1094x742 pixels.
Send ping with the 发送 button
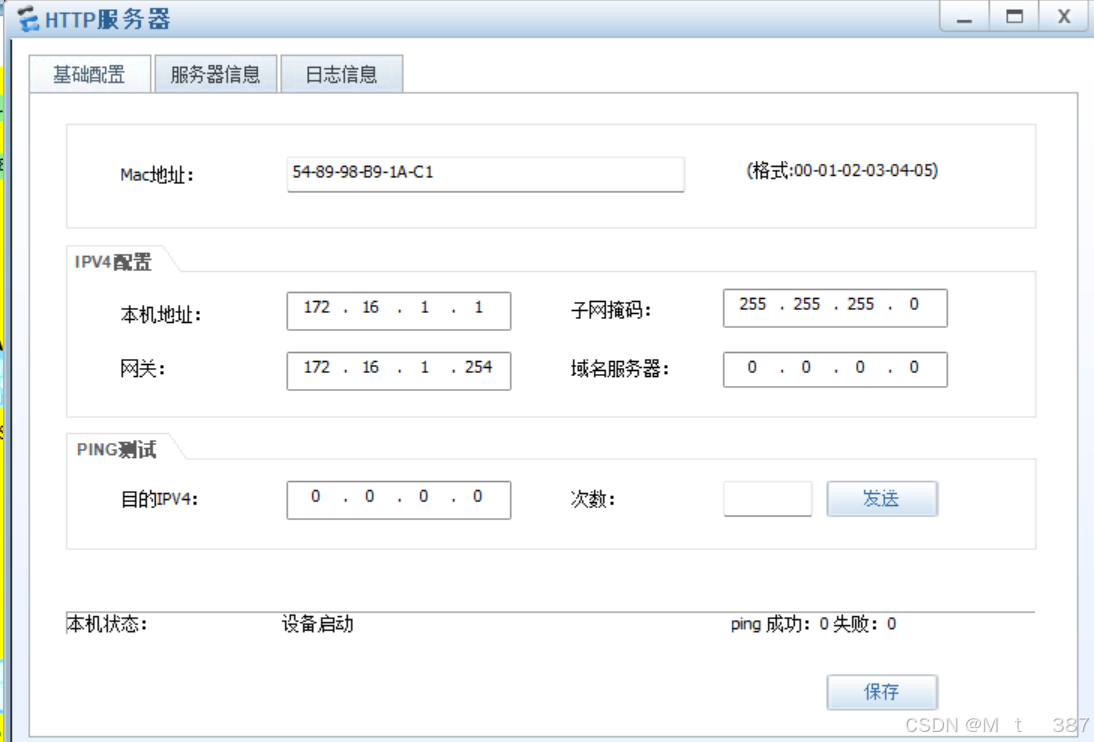tap(882, 498)
